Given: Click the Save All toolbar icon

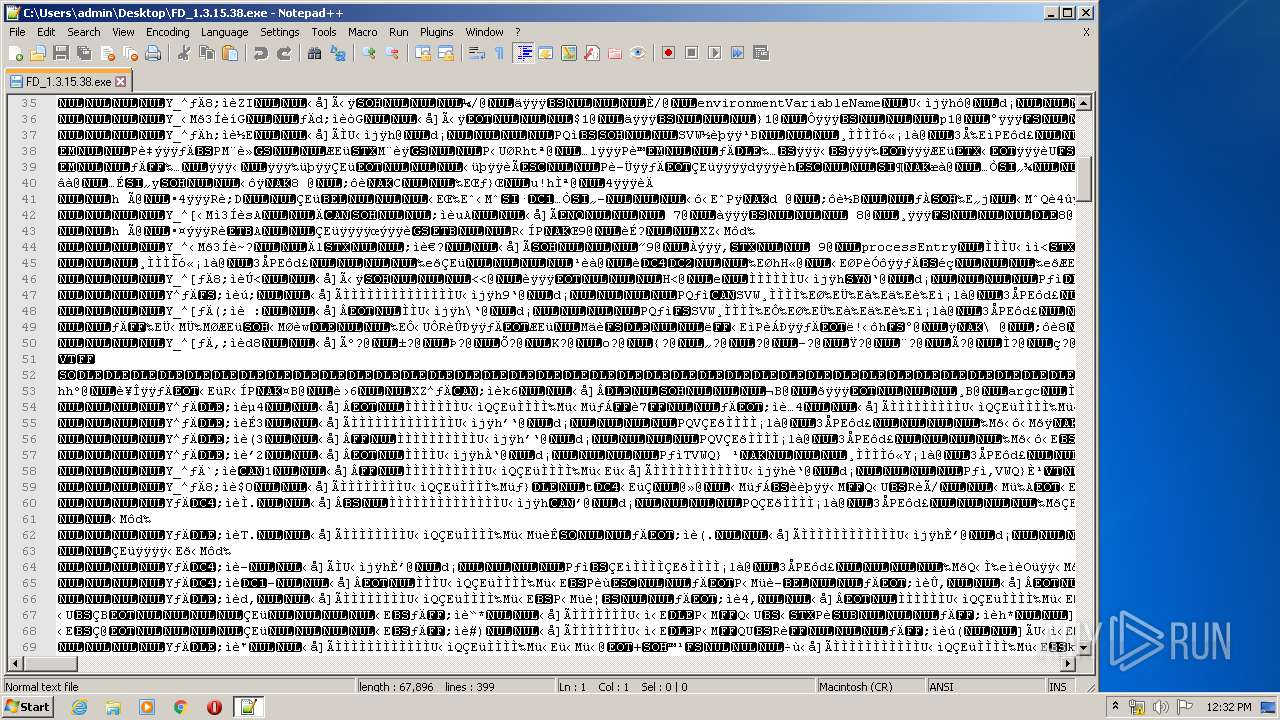Looking at the screenshot, I should (84, 53).
